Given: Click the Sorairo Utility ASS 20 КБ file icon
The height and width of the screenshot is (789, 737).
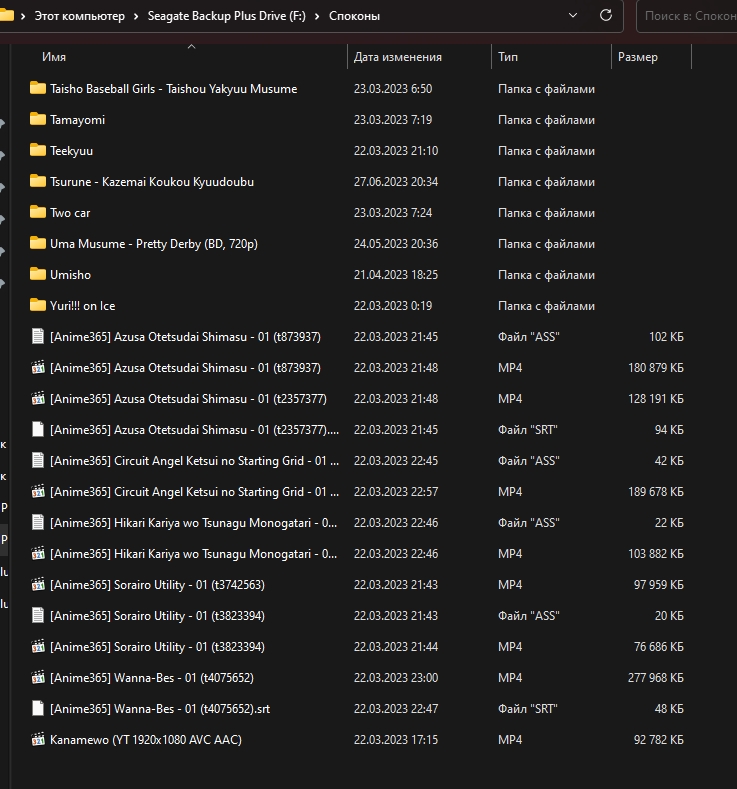Looking at the screenshot, I should (38, 615).
